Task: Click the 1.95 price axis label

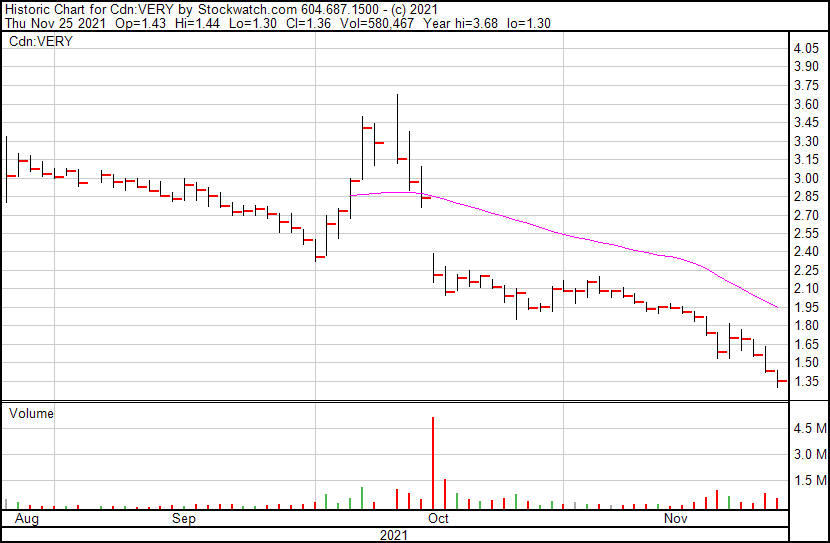Action: coord(806,307)
